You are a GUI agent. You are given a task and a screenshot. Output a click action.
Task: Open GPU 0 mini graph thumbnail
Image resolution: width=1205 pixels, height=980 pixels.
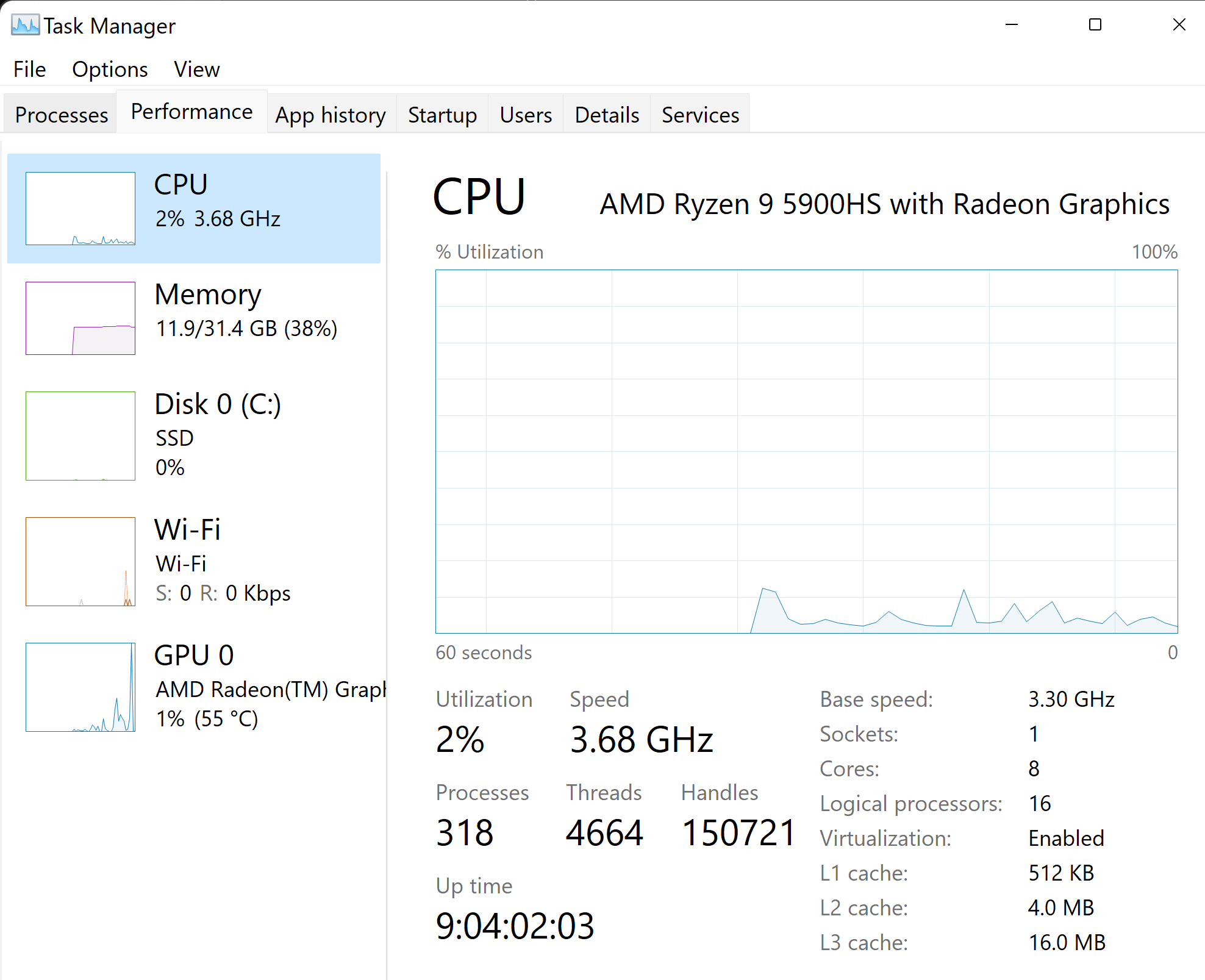click(80, 687)
